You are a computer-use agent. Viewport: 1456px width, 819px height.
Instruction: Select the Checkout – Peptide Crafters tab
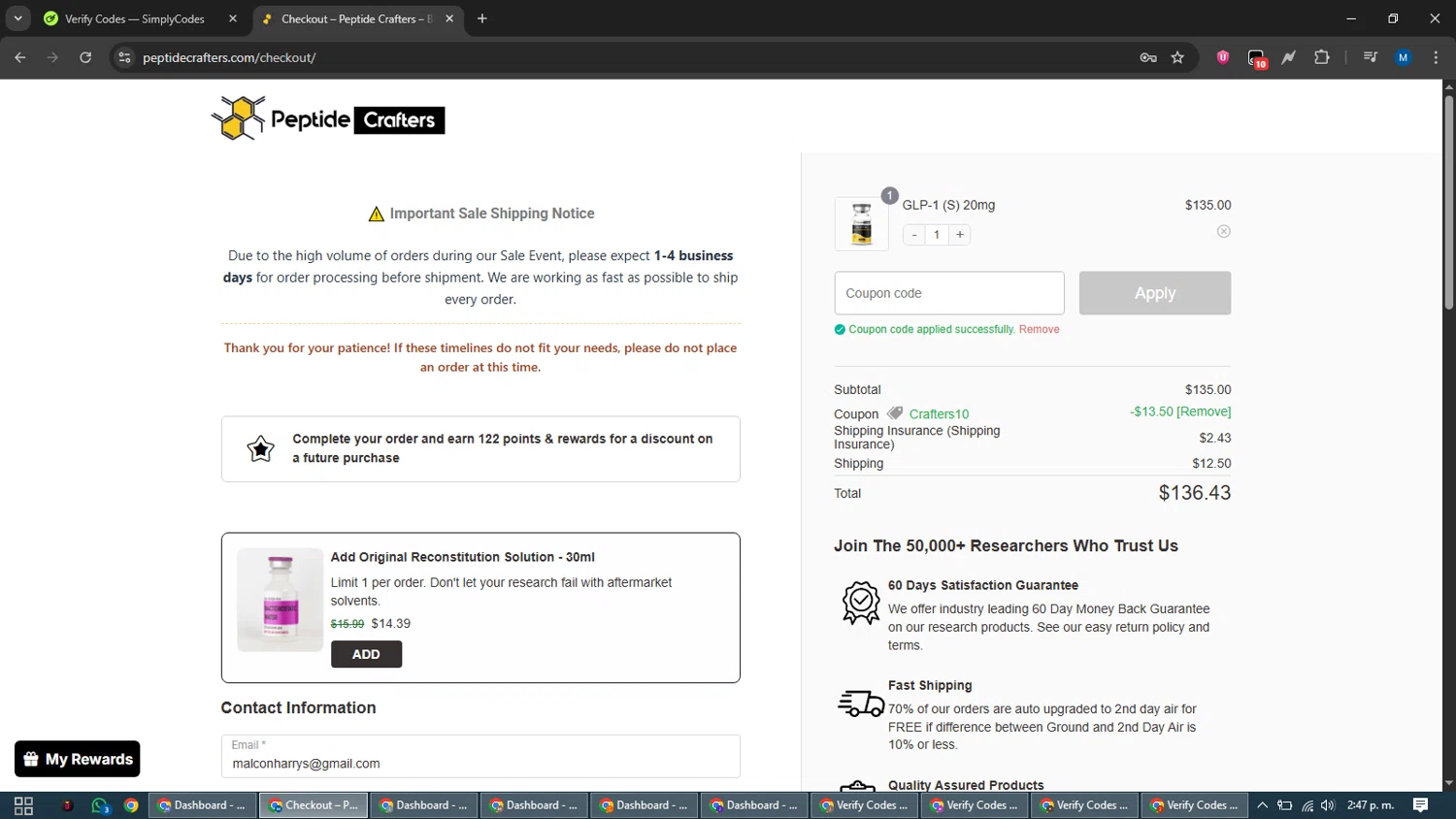point(358,18)
